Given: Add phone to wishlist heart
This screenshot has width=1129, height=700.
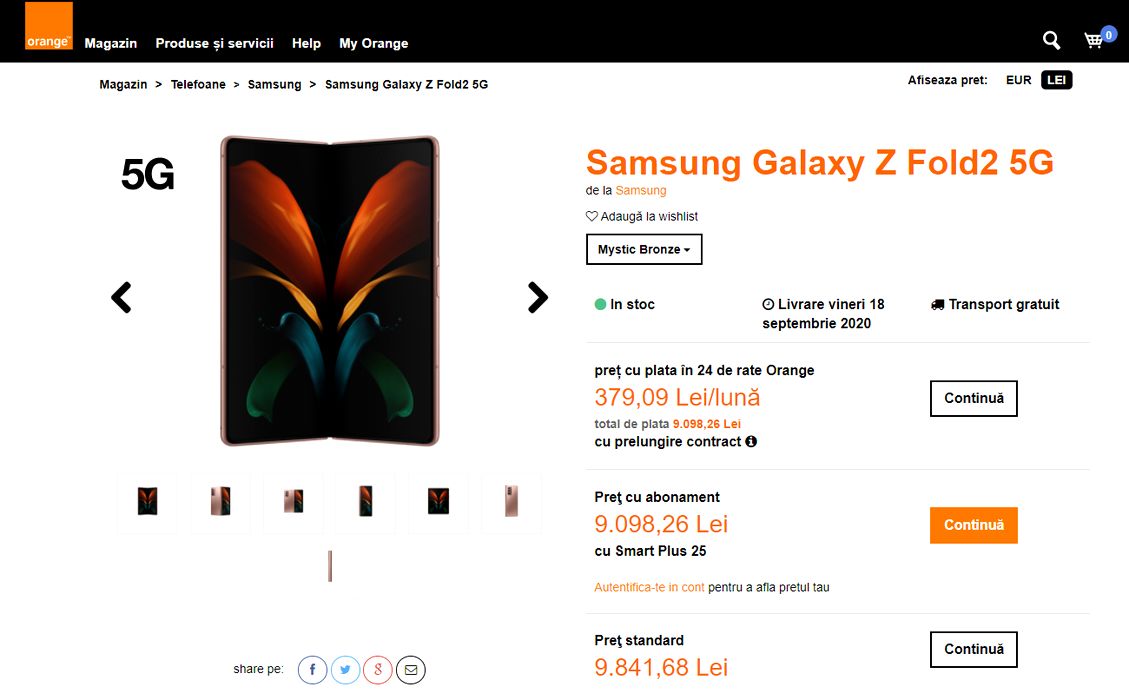Looking at the screenshot, I should [x=592, y=216].
